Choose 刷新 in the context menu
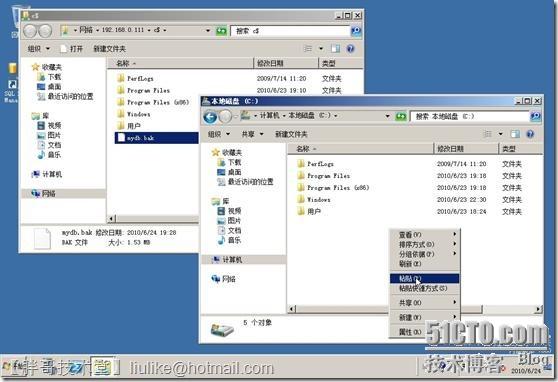 [425, 263]
